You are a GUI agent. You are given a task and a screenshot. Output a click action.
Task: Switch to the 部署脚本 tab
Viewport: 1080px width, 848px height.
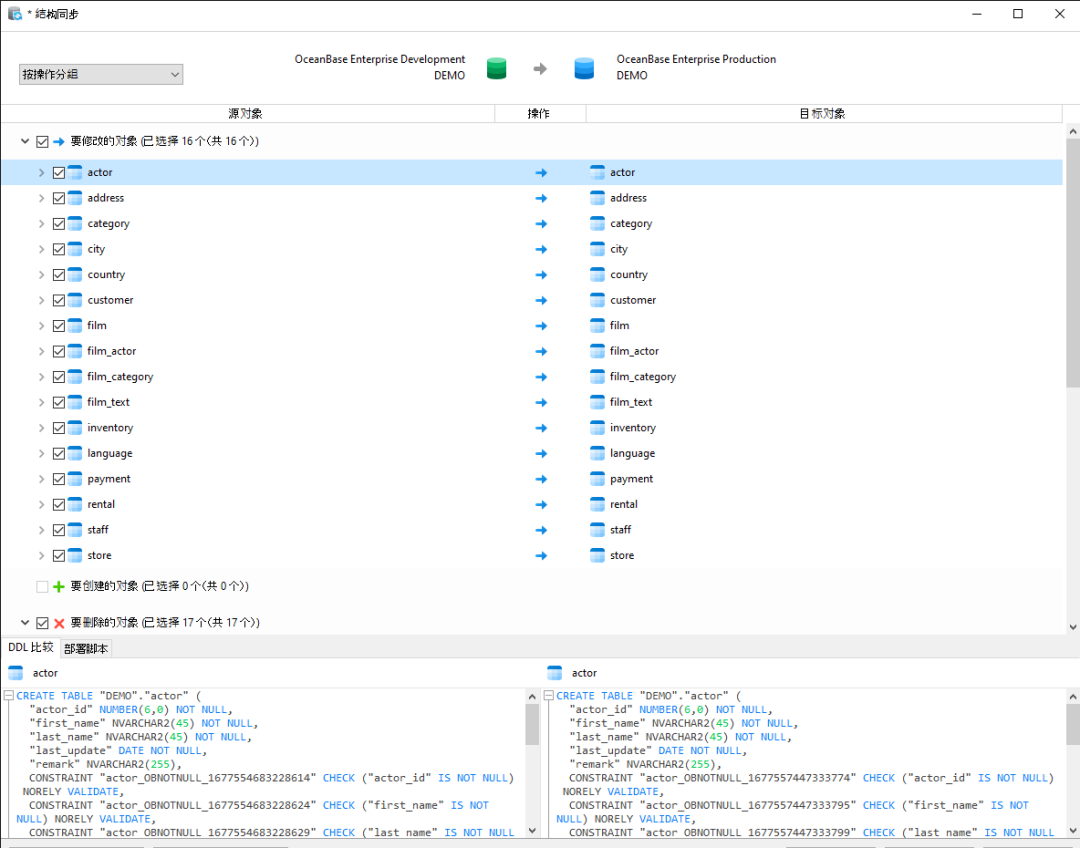(86, 648)
